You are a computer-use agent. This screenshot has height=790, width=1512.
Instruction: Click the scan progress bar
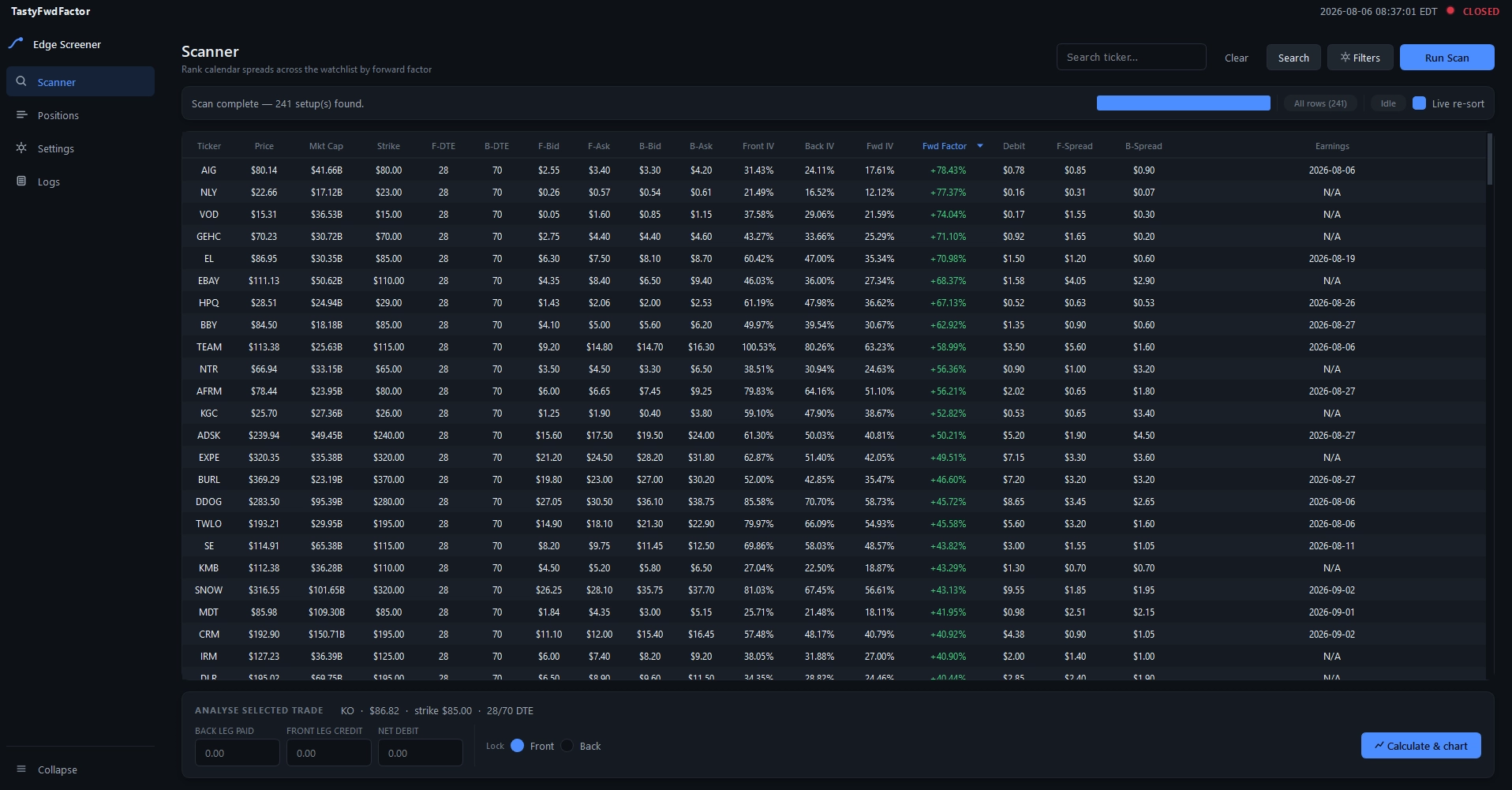point(1183,103)
